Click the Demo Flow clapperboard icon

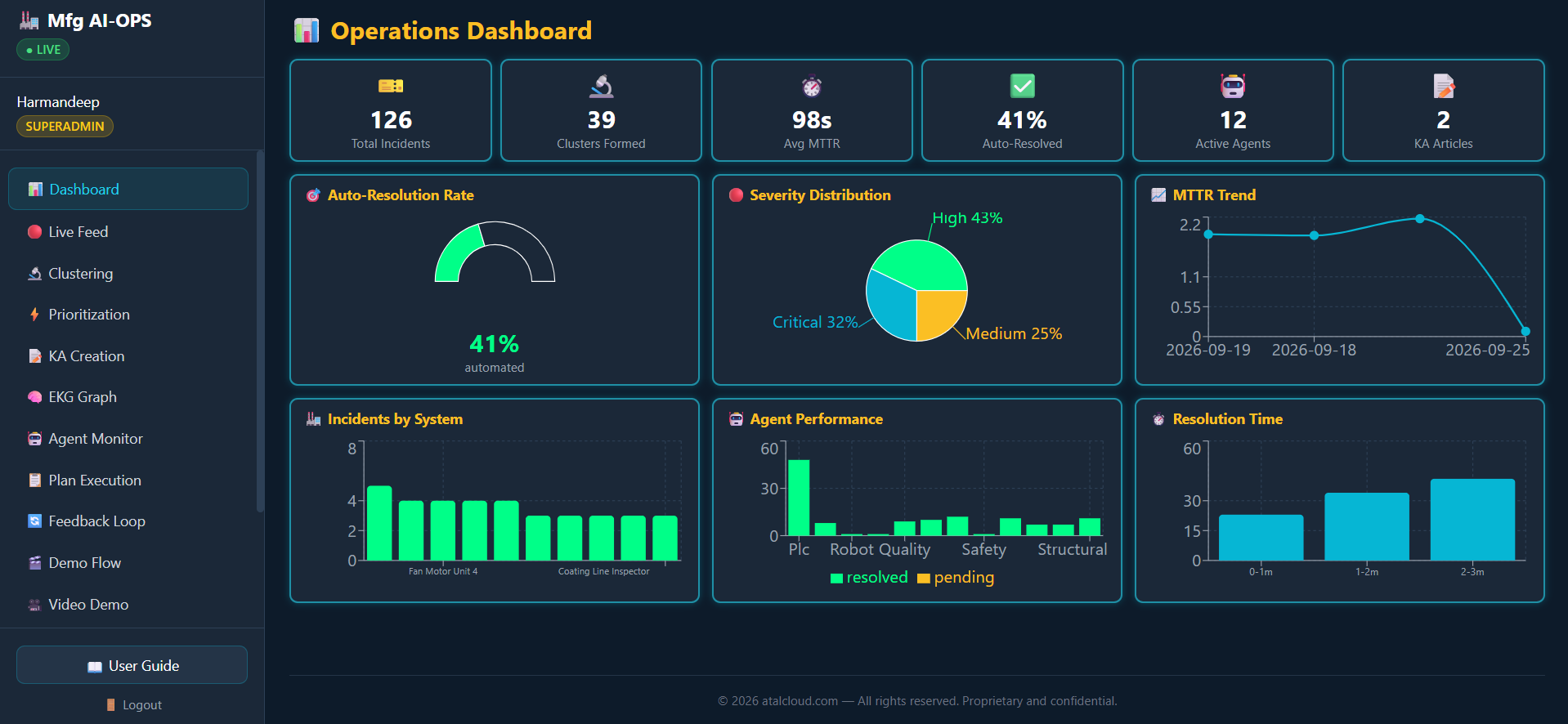[x=34, y=562]
